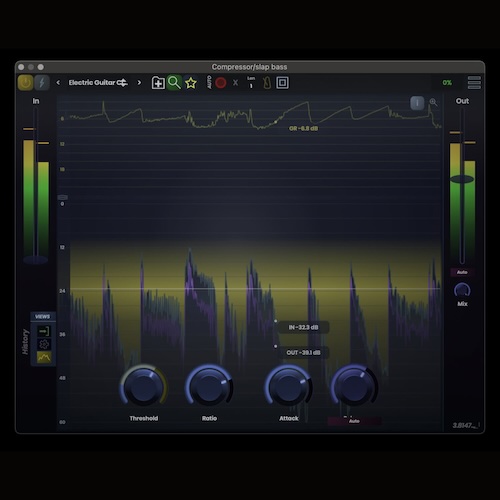Toggle the Auto release button below knob
Image resolution: width=500 pixels, height=500 pixels.
coord(354,421)
